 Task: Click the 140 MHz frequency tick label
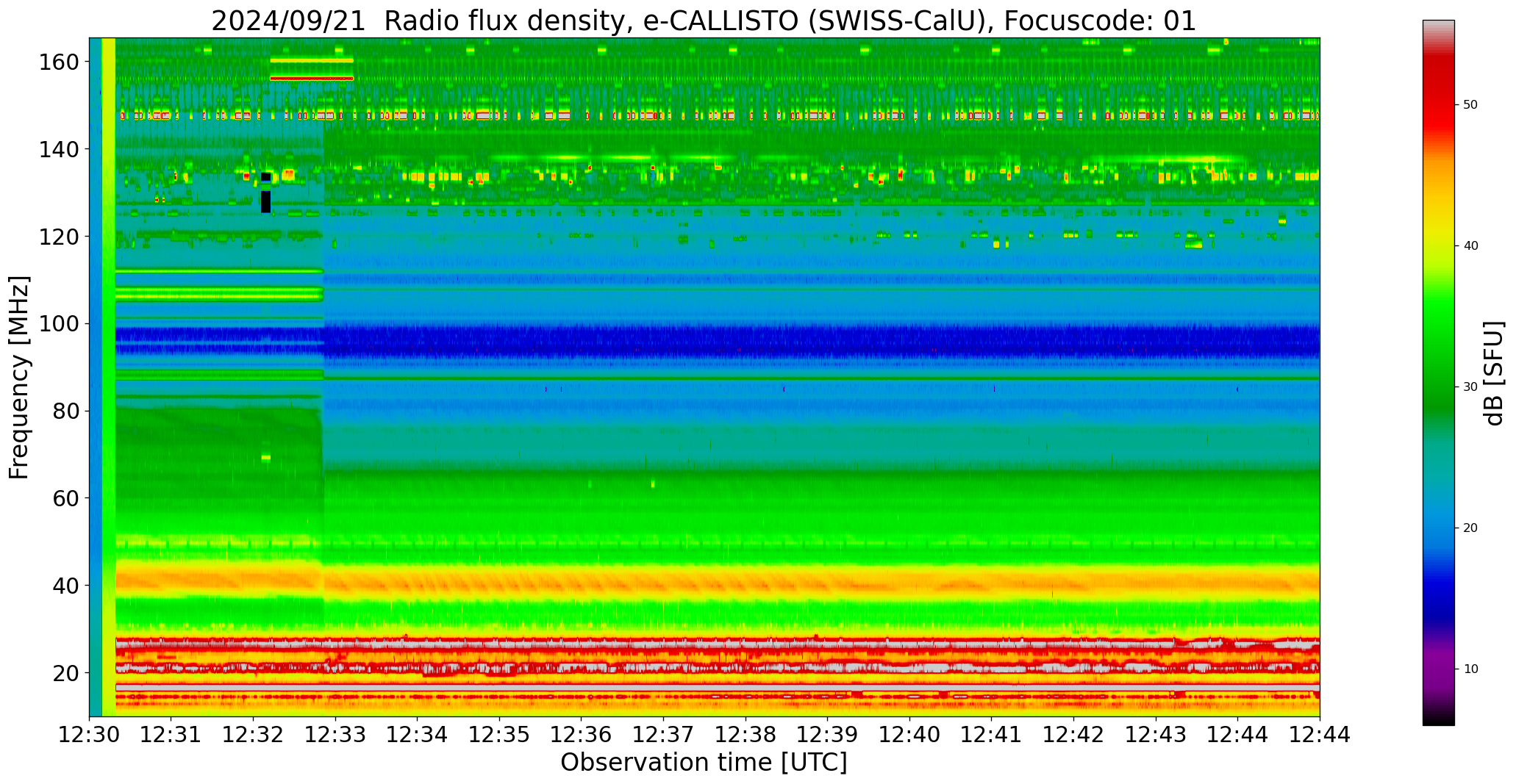[x=59, y=150]
